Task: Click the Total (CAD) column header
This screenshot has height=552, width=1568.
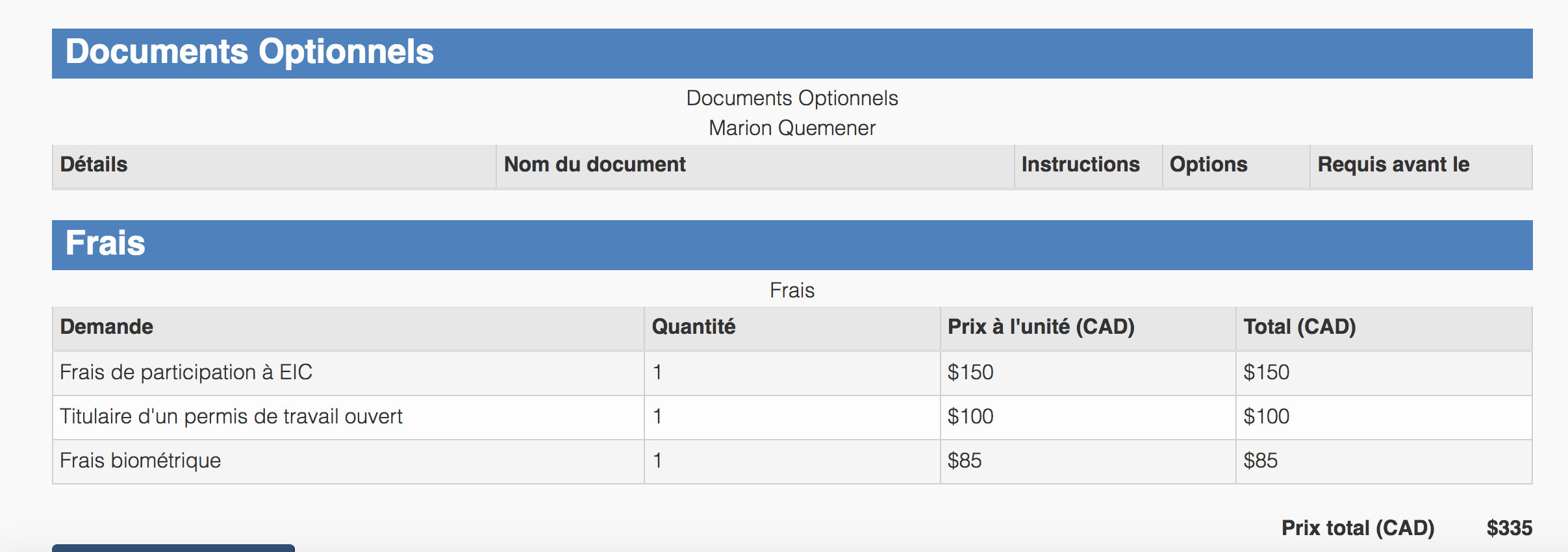Action: (x=1384, y=329)
